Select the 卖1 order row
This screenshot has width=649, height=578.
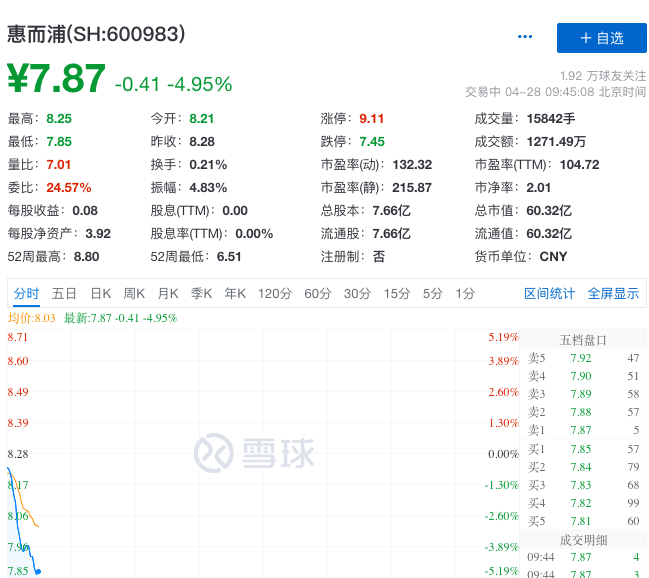click(x=583, y=430)
